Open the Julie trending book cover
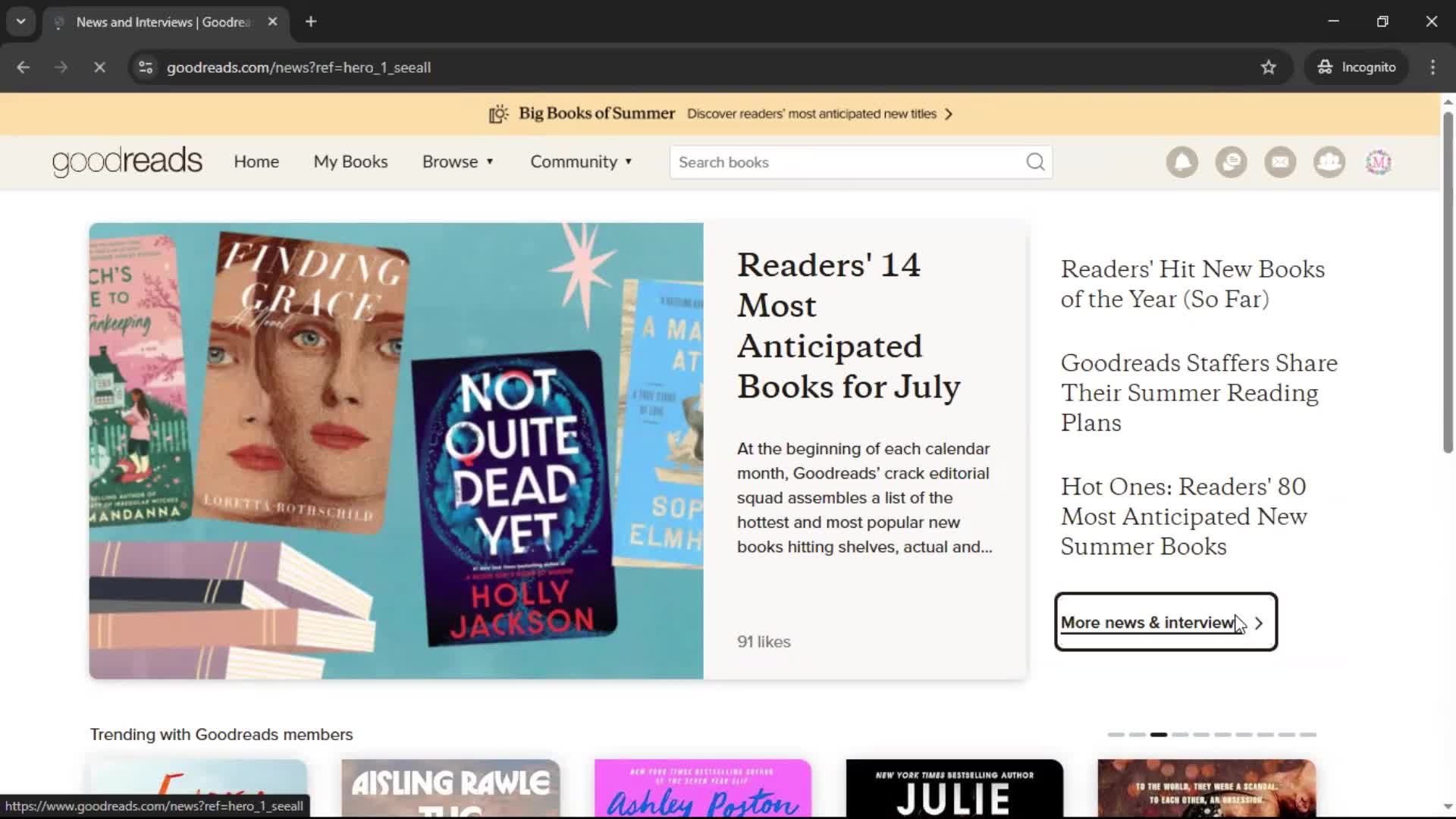Viewport: 1456px width, 819px height. pos(954,789)
